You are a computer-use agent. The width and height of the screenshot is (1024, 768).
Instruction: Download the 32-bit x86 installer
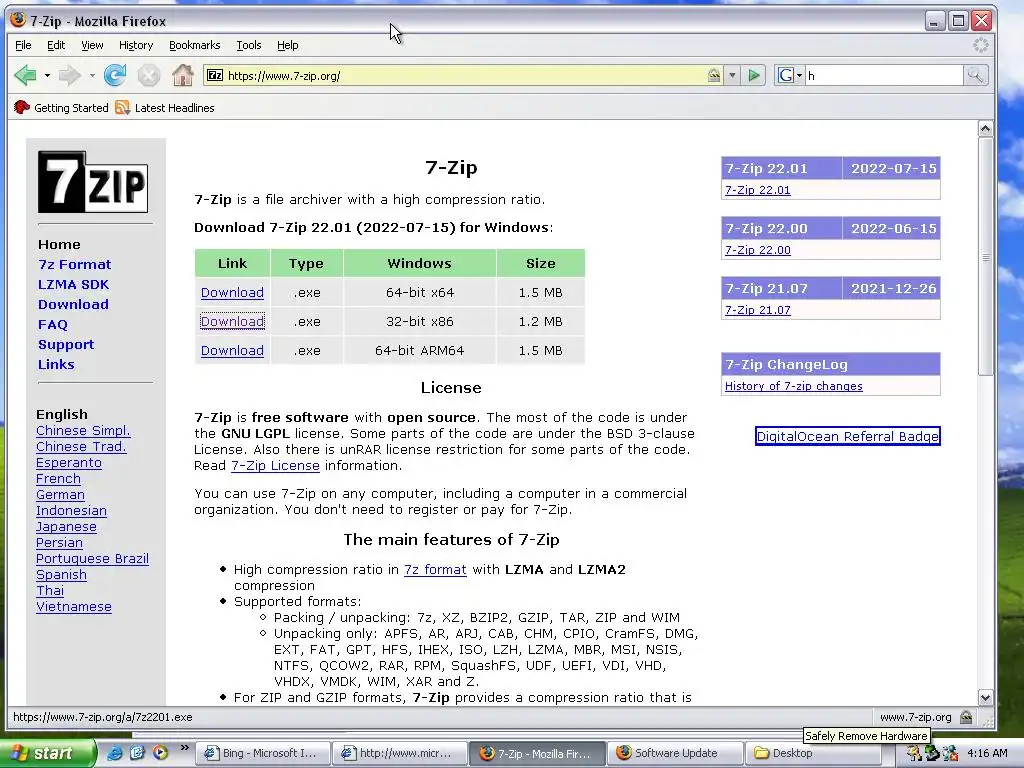click(232, 321)
